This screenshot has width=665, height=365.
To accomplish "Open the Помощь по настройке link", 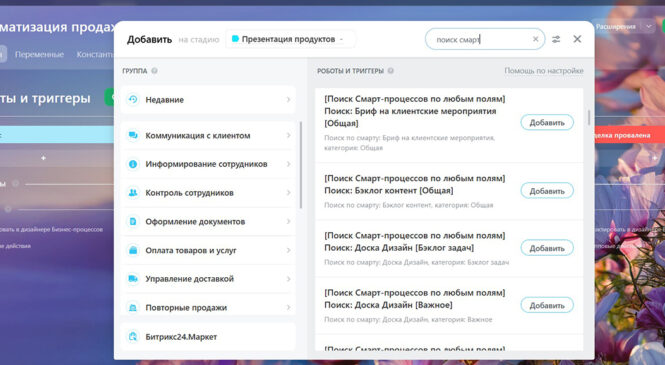I will coord(544,71).
